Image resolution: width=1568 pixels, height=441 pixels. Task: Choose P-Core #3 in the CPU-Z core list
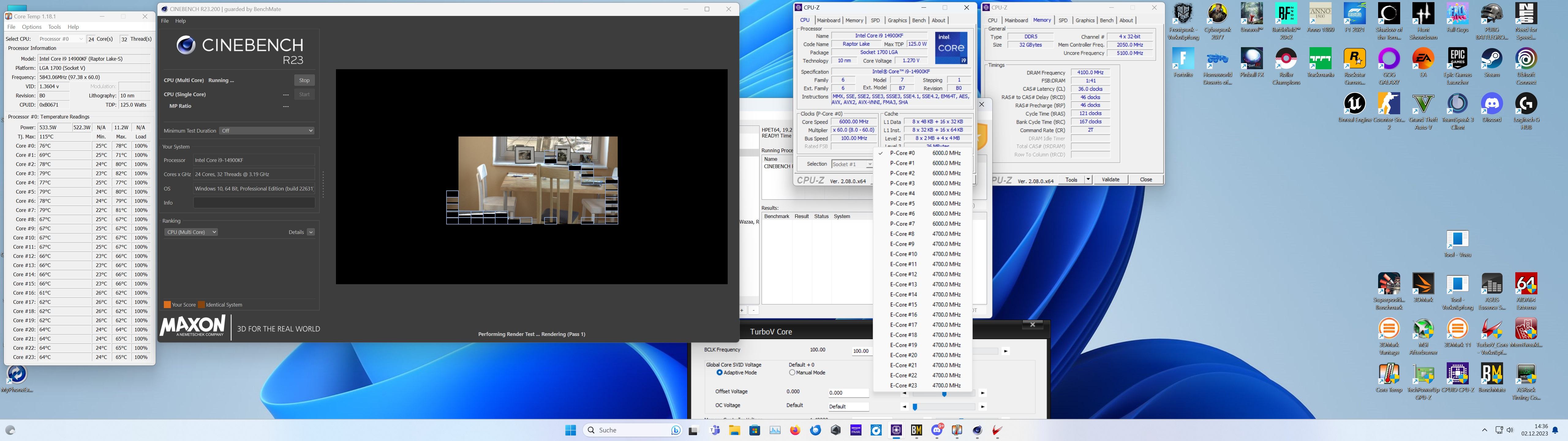pyautogui.click(x=922, y=183)
